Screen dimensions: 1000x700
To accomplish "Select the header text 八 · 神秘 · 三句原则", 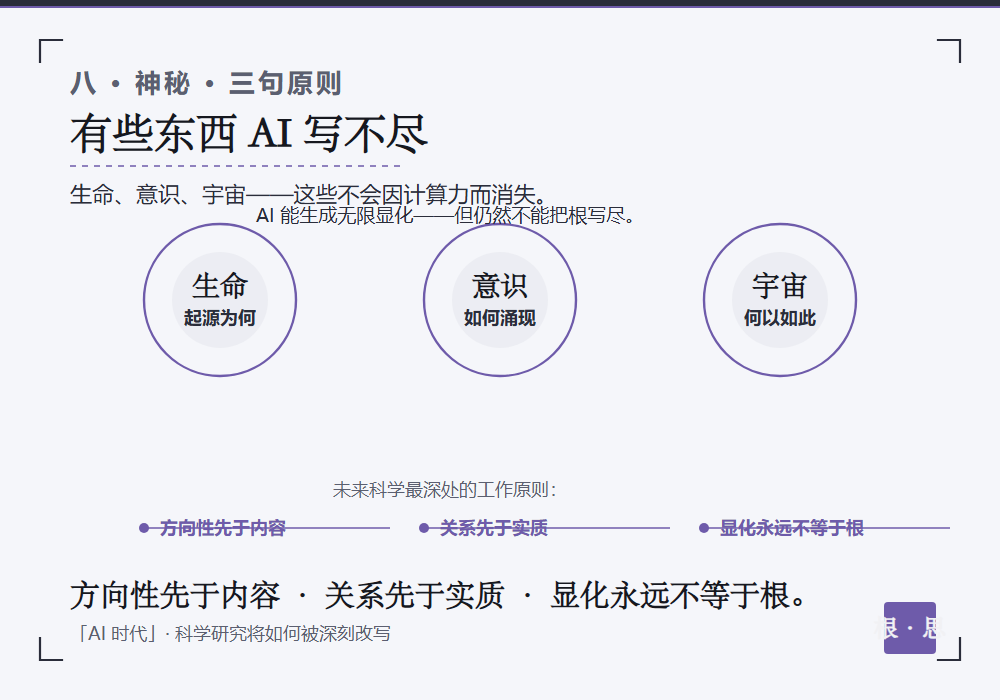I will click(206, 84).
